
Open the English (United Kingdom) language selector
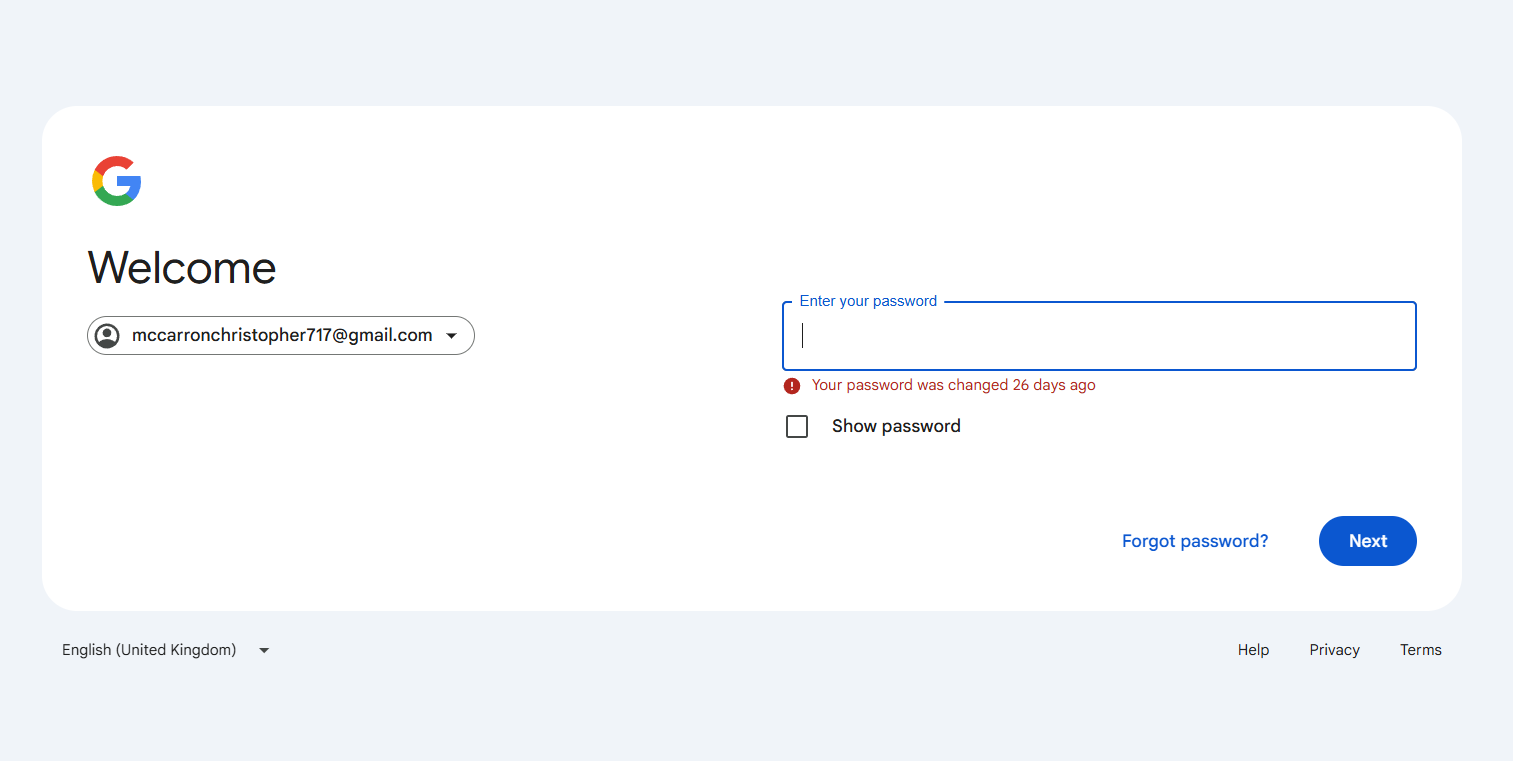[149, 650]
